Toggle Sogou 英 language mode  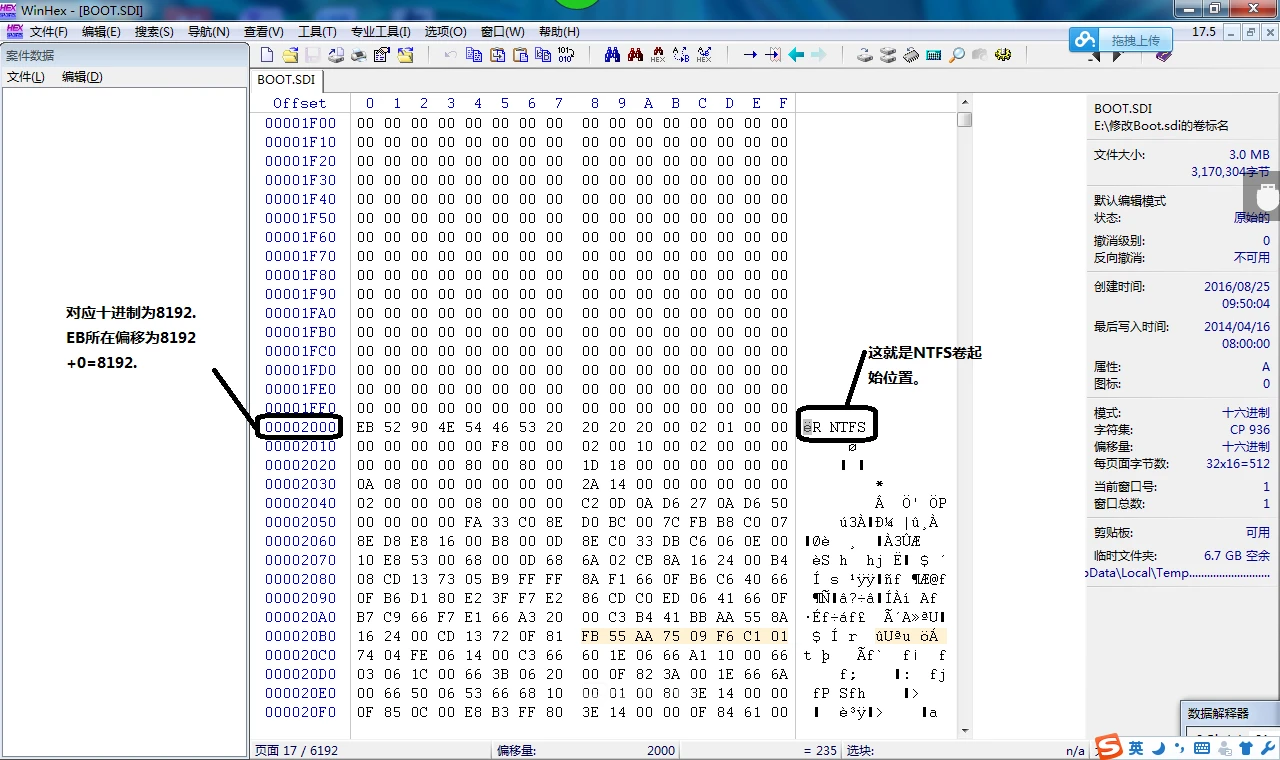(1137, 747)
